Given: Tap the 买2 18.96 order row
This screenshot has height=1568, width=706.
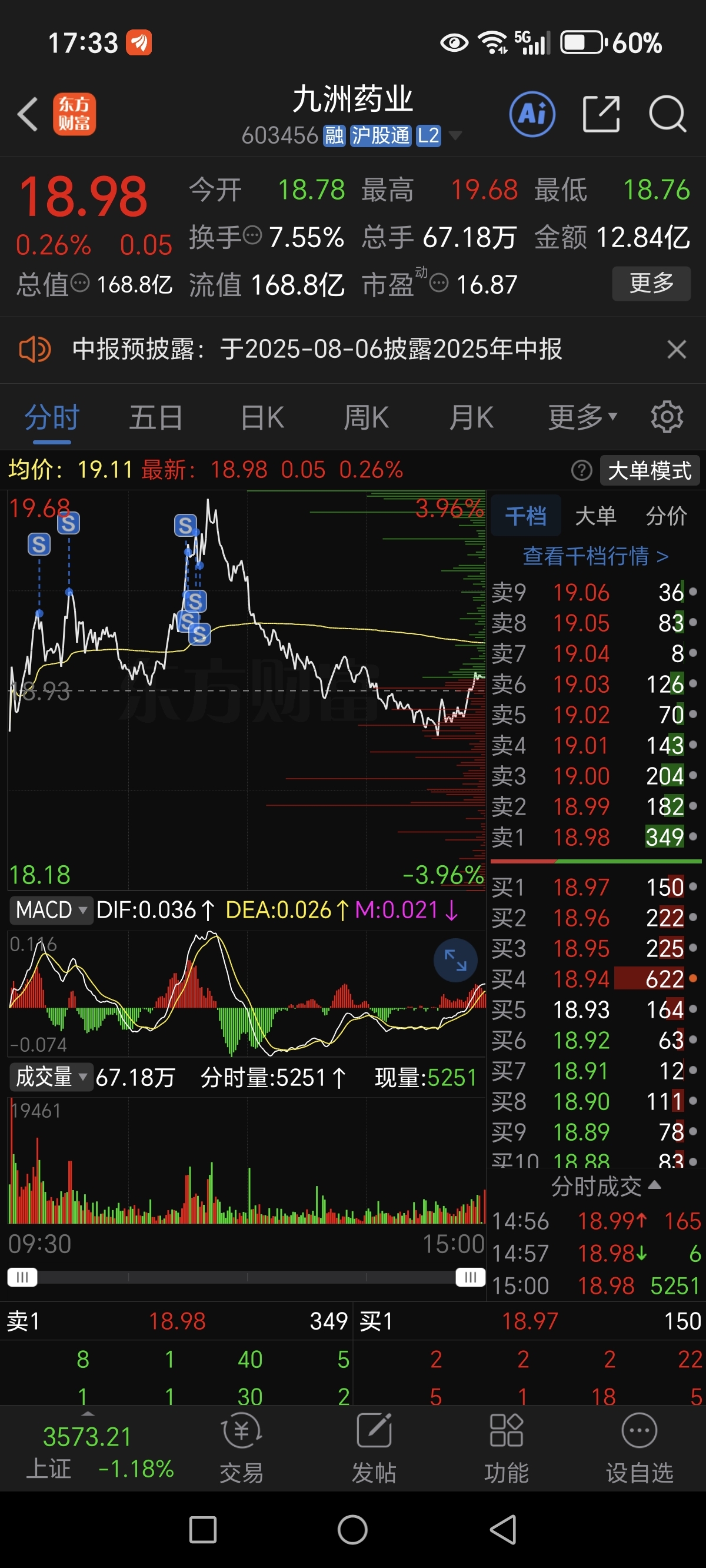Looking at the screenshot, I should [x=596, y=917].
